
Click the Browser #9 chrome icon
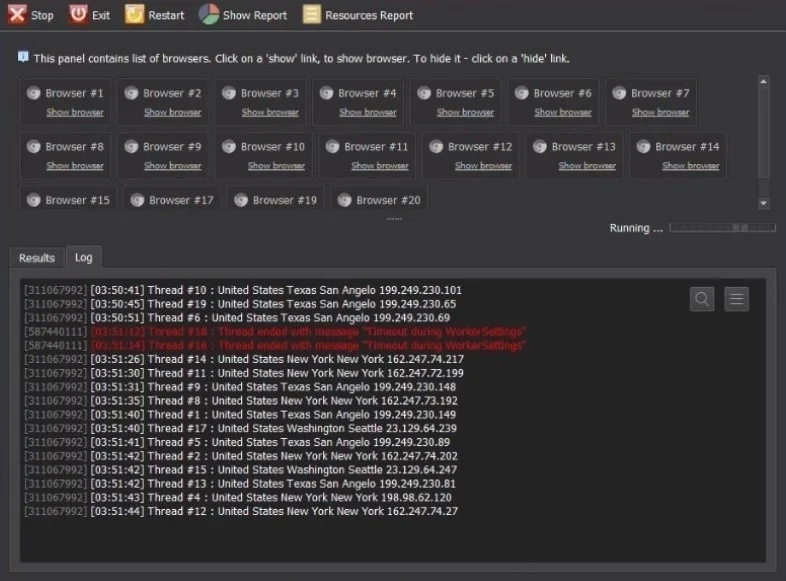131,146
